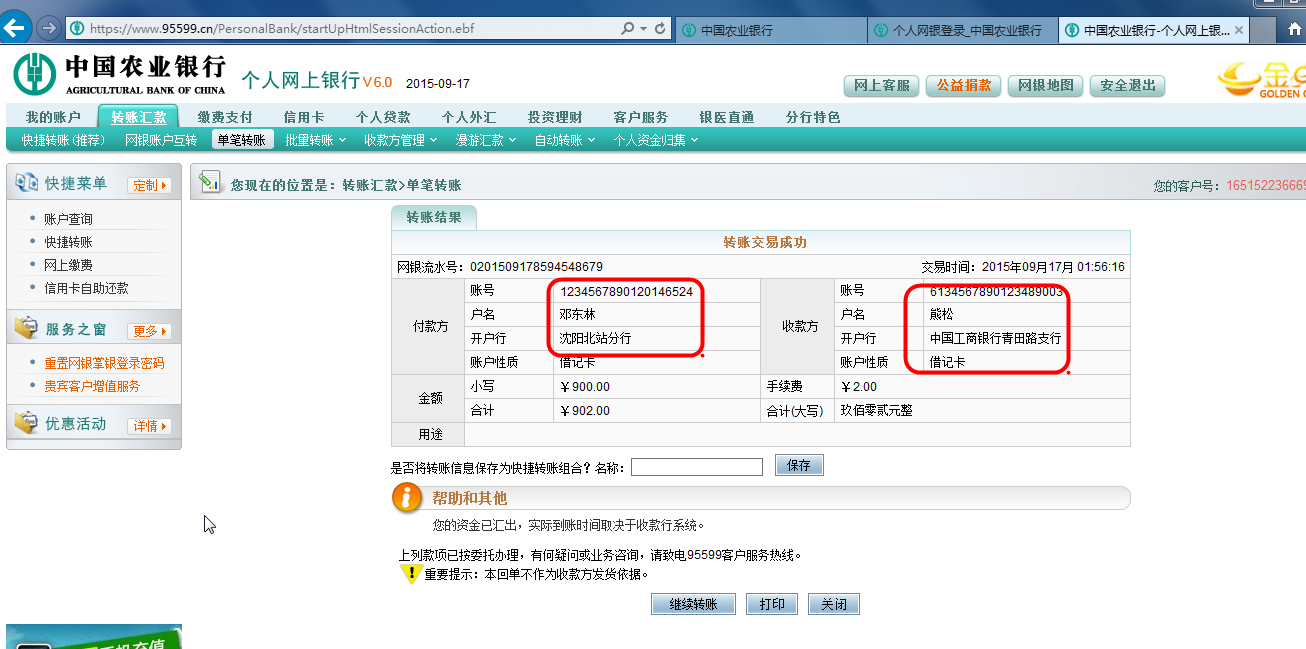Click the 关闭 button
This screenshot has width=1306, height=649.
(x=834, y=605)
